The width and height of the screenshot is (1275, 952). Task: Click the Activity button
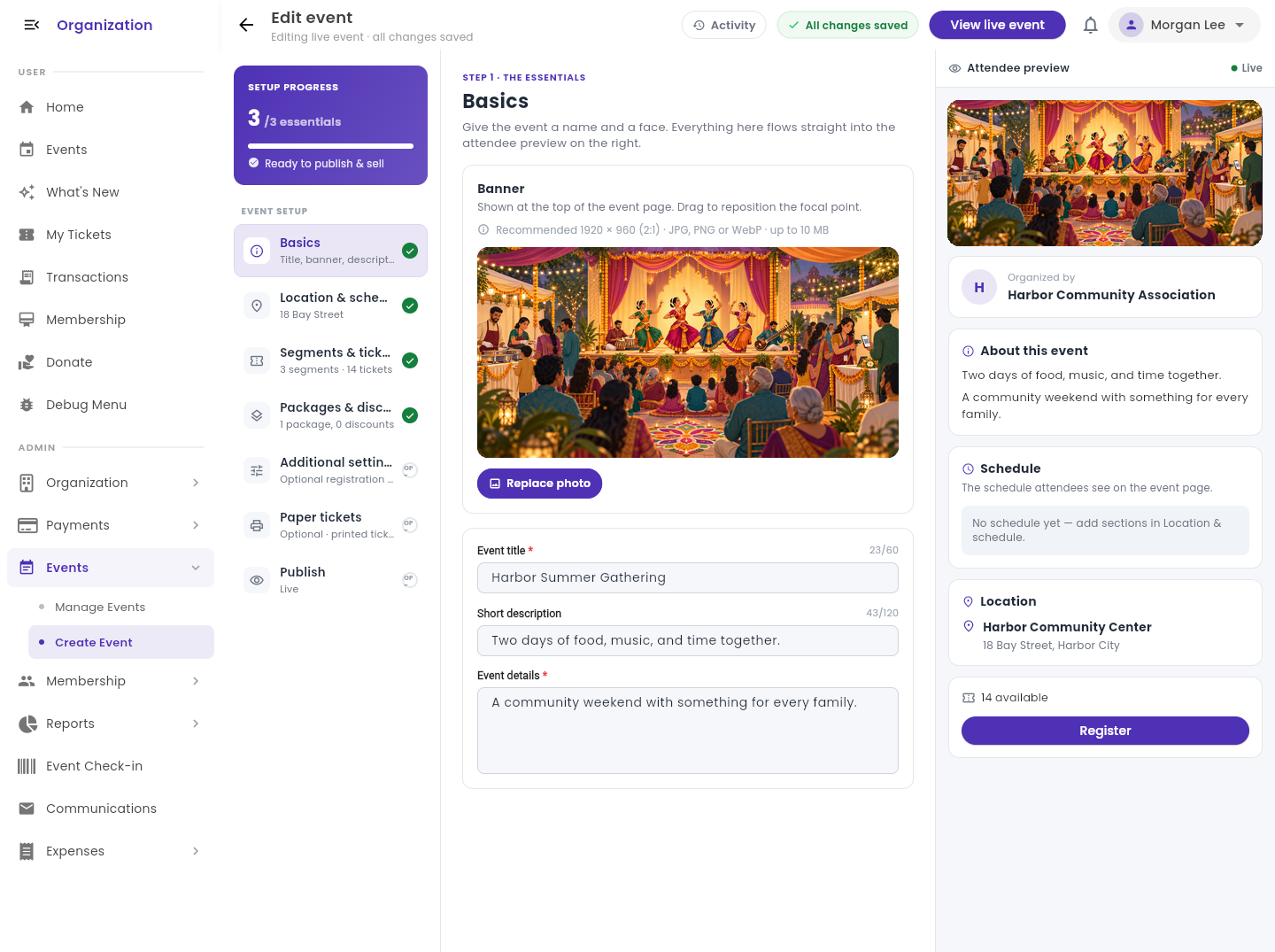[x=723, y=25]
